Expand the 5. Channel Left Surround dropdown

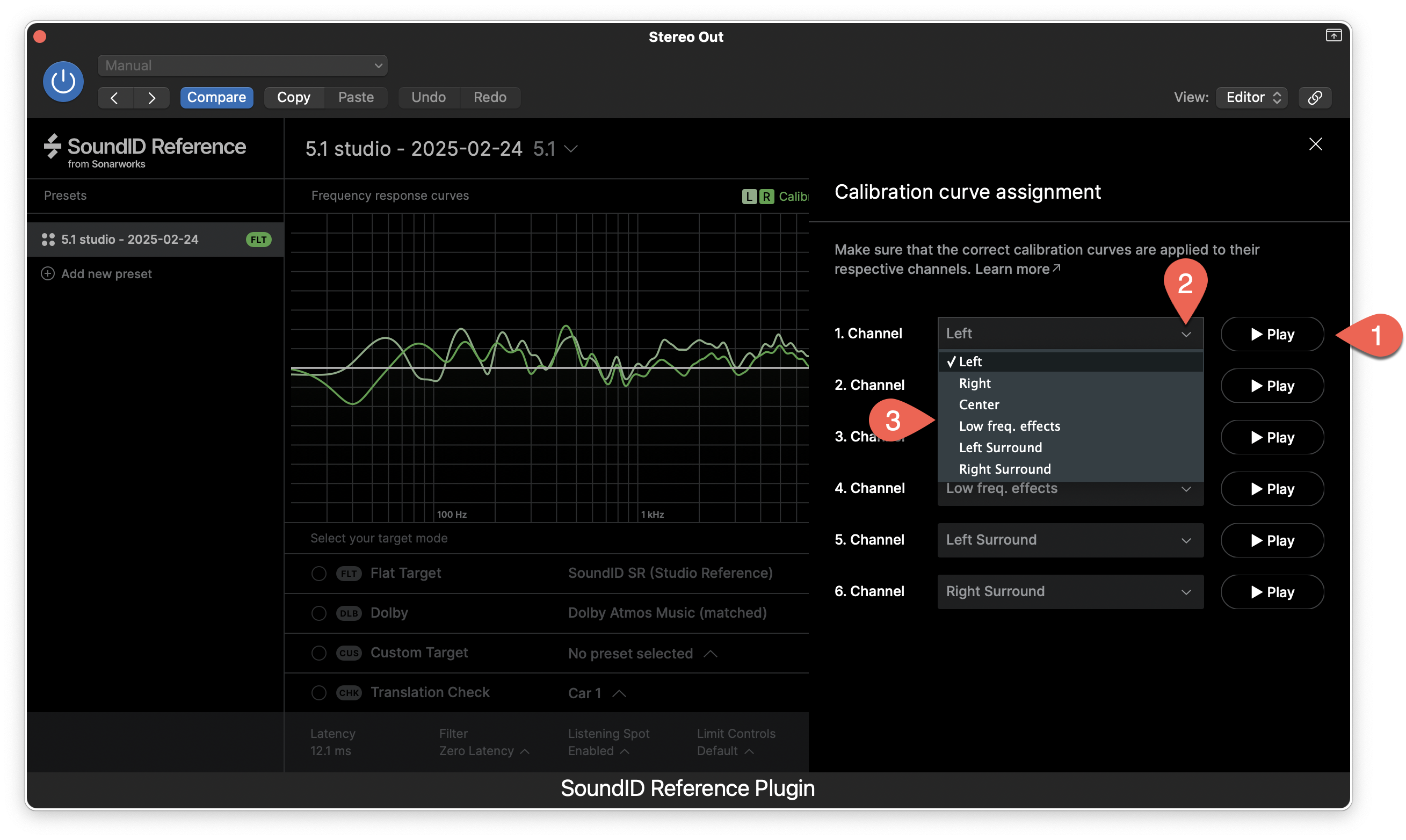point(1070,540)
